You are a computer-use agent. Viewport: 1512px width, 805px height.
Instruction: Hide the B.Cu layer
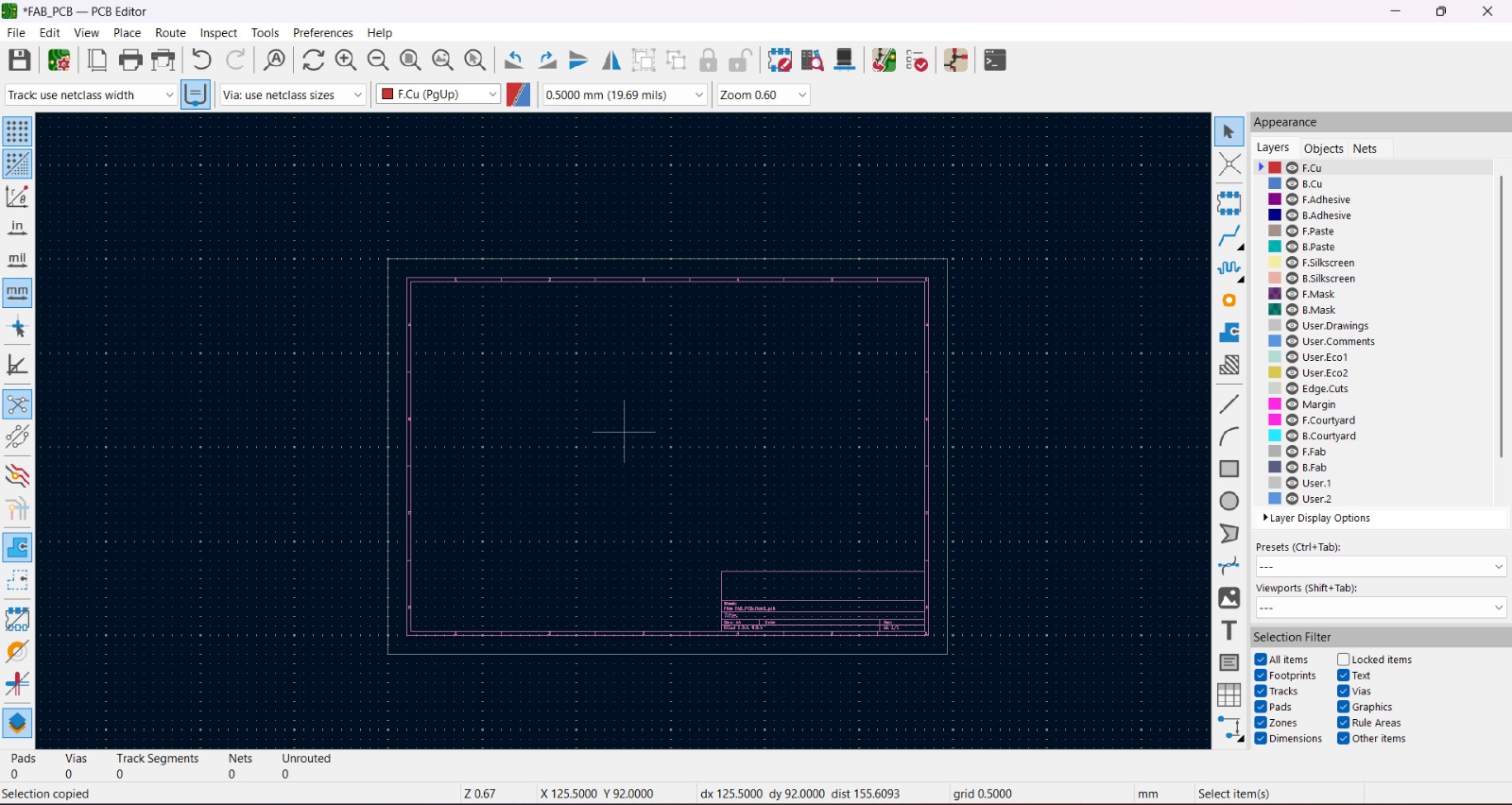[x=1292, y=184]
